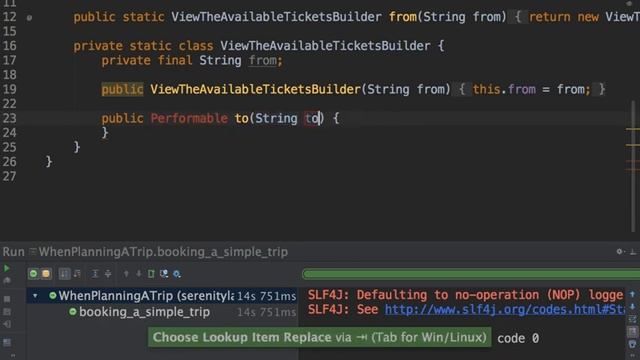Viewport: 640px width, 360px height.
Task: Click SLF4J Defaulting to no-operation message
Action: click(x=465, y=295)
